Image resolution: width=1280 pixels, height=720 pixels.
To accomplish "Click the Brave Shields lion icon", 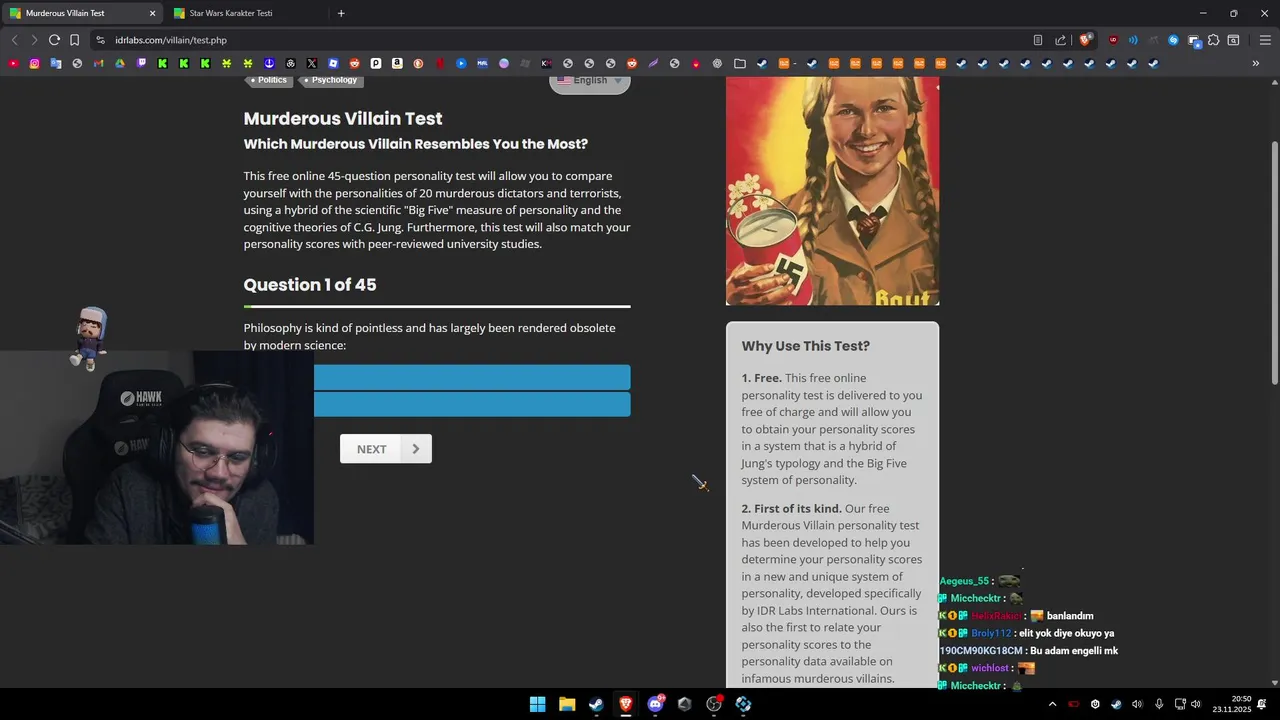I will 1085,40.
